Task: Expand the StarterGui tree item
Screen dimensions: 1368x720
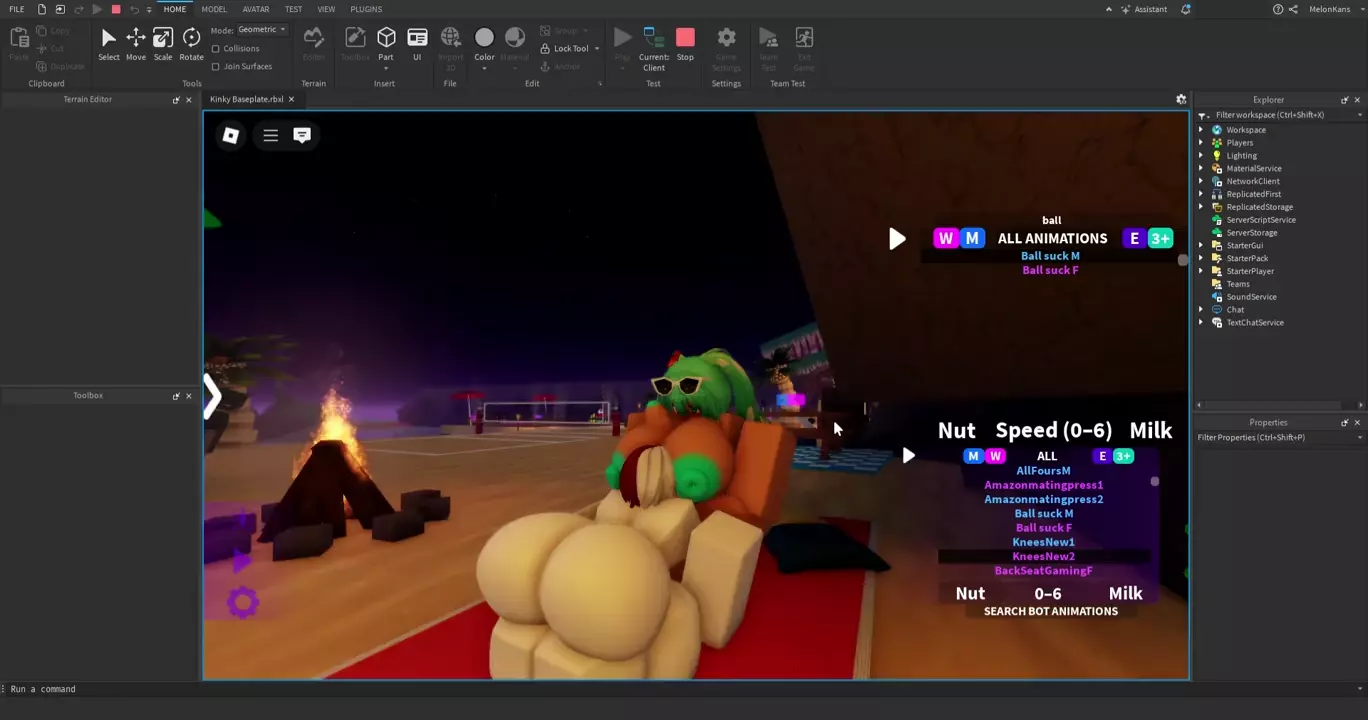Action: coord(1201,246)
